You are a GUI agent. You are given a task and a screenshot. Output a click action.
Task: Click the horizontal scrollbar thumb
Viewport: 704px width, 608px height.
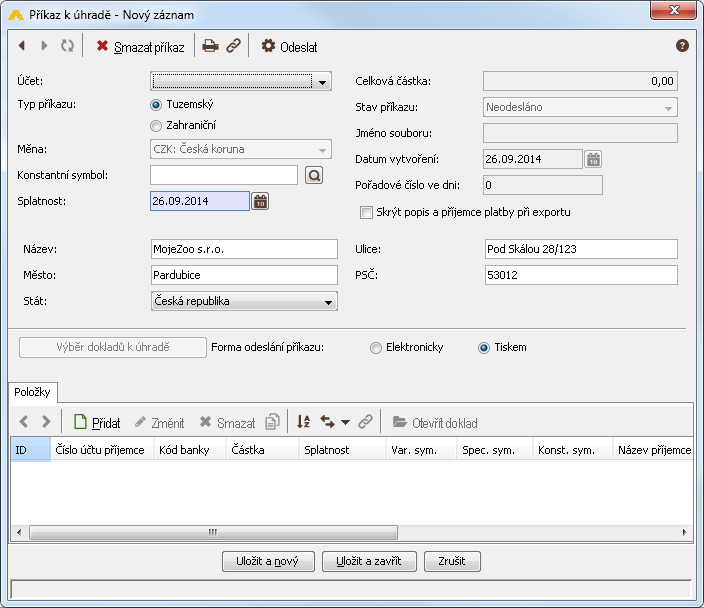213,533
